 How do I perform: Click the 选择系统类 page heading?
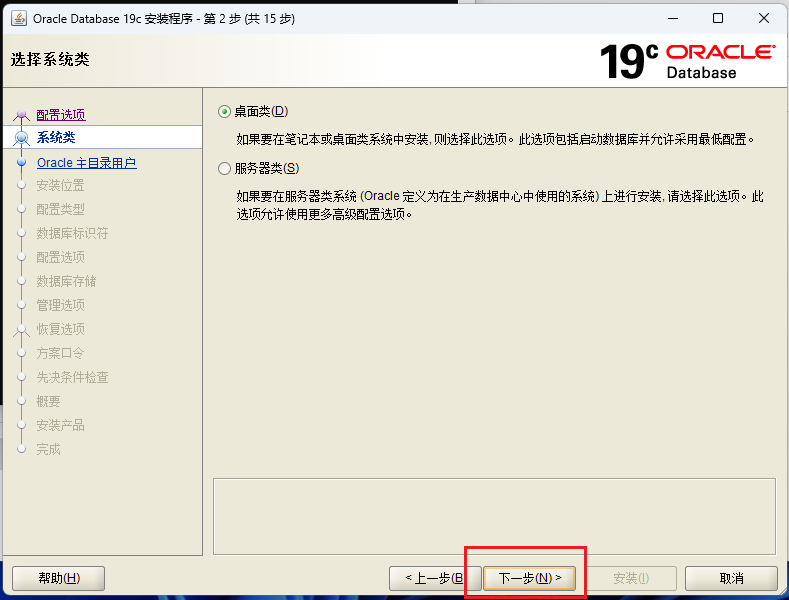pyautogui.click(x=50, y=59)
